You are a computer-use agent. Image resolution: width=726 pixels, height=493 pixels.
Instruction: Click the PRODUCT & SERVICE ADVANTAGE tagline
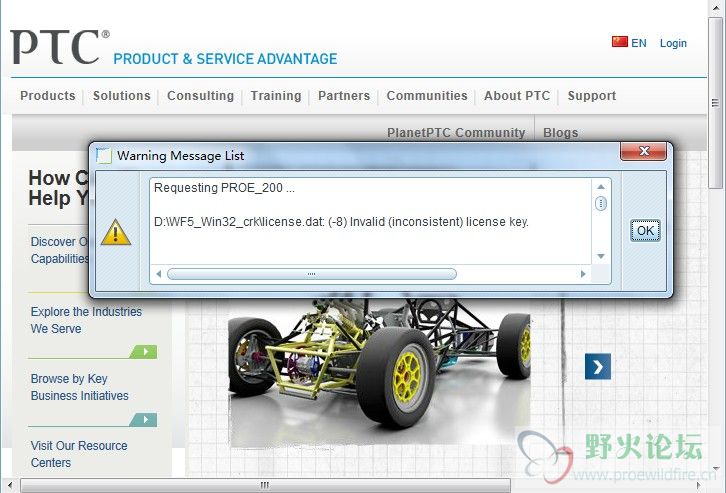point(225,59)
